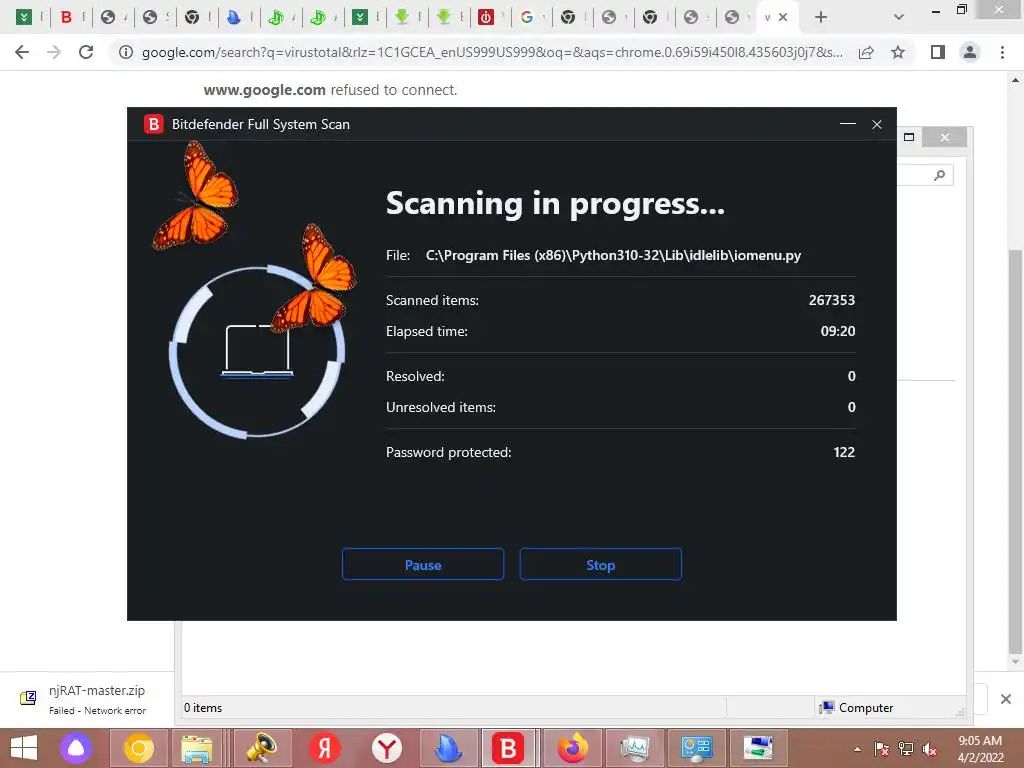Open the blue flame app in taskbar
Viewport: 1024px width, 768px height.
pos(449,748)
